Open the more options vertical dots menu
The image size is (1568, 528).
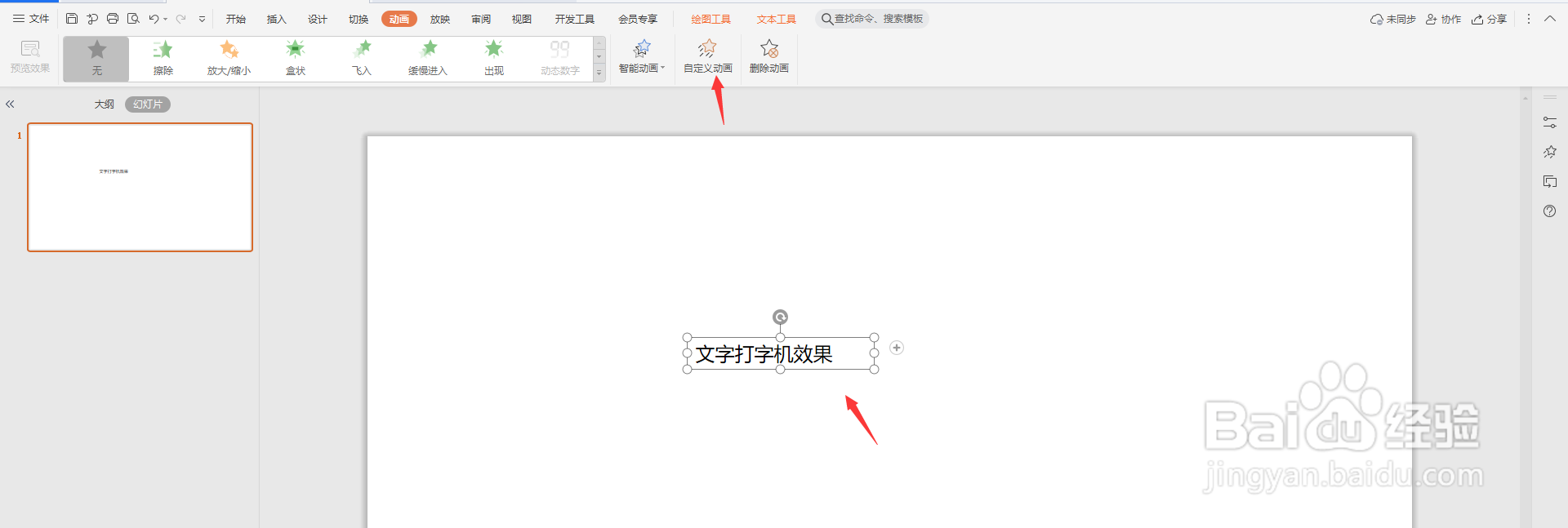[1529, 19]
